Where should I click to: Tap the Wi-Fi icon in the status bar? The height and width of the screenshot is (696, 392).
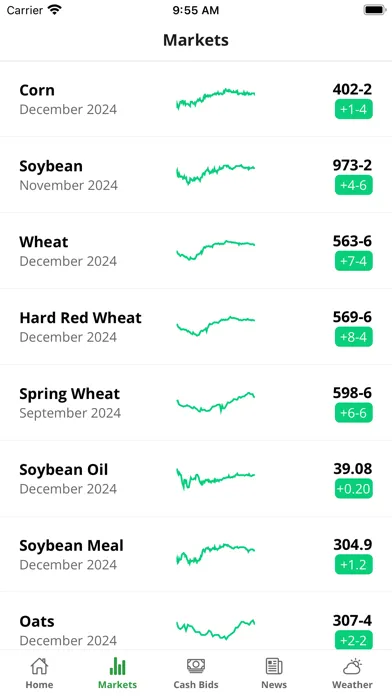point(55,10)
